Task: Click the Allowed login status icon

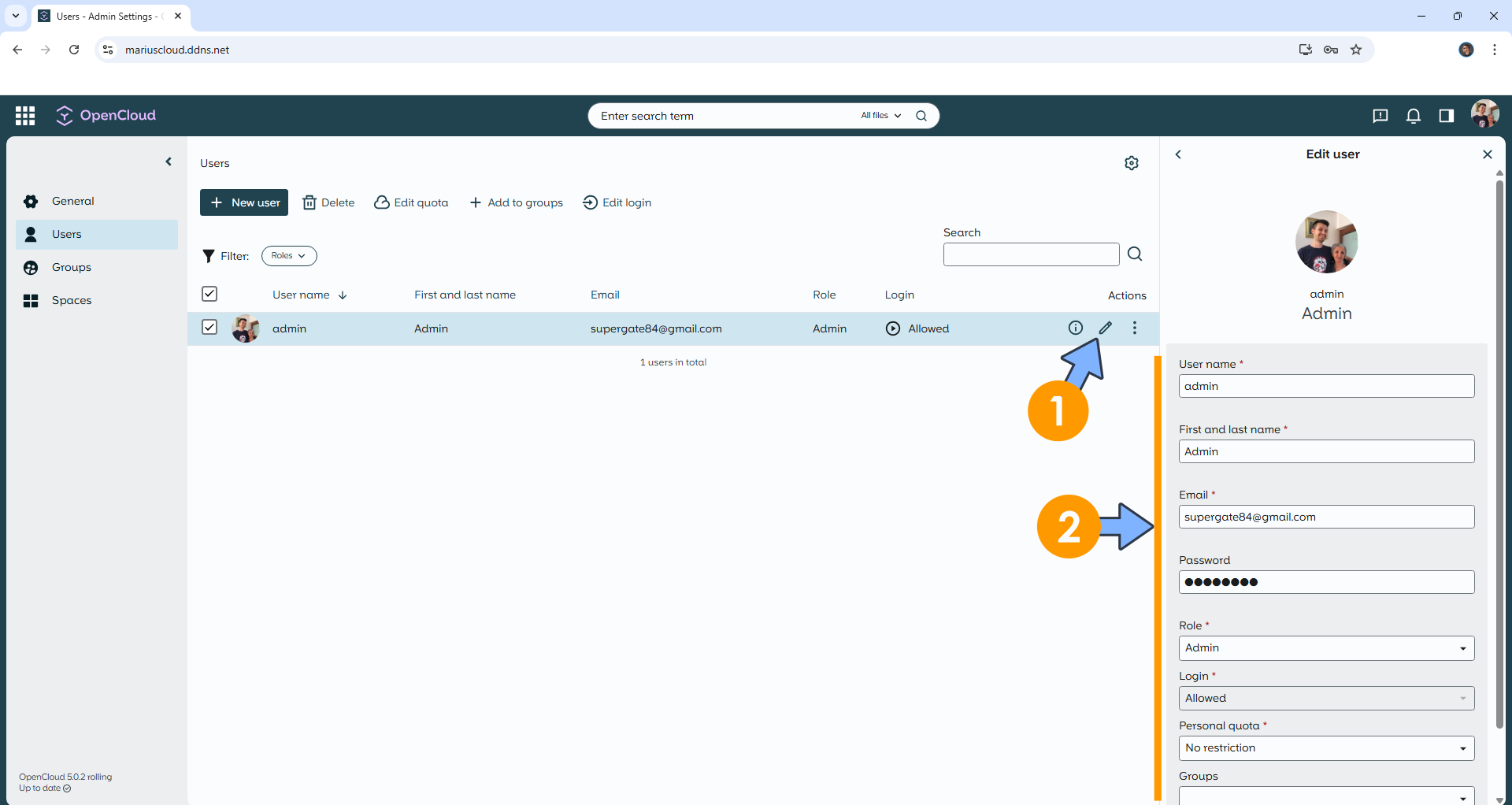Action: pos(892,328)
